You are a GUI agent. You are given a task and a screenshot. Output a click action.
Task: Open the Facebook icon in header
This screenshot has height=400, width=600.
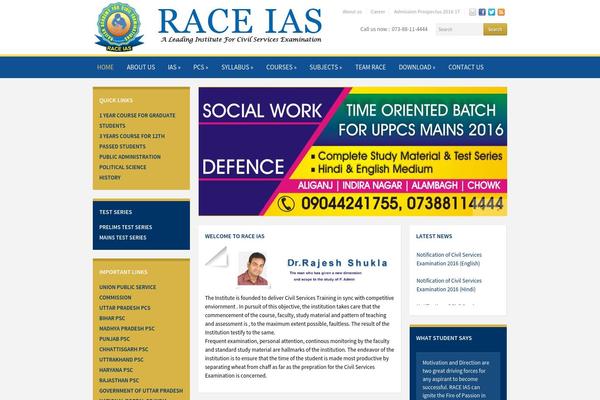[x=482, y=12]
